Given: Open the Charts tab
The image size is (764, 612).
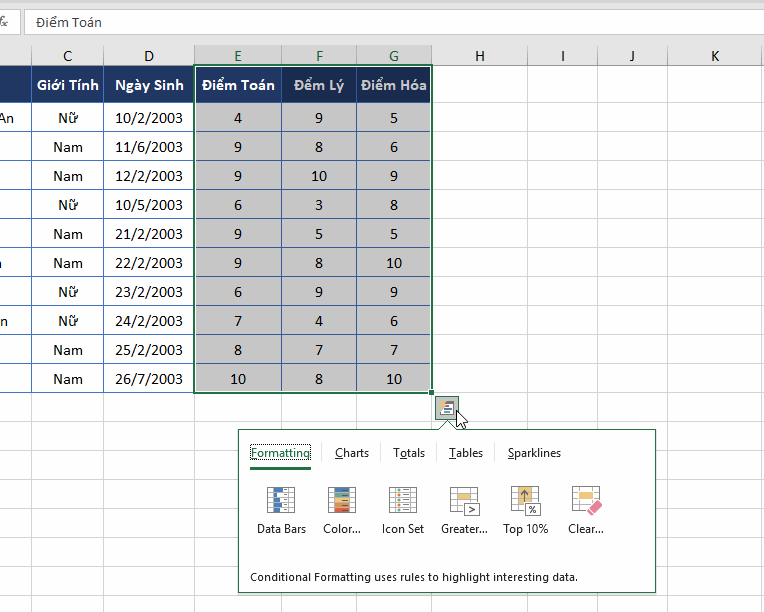Looking at the screenshot, I should (x=352, y=453).
